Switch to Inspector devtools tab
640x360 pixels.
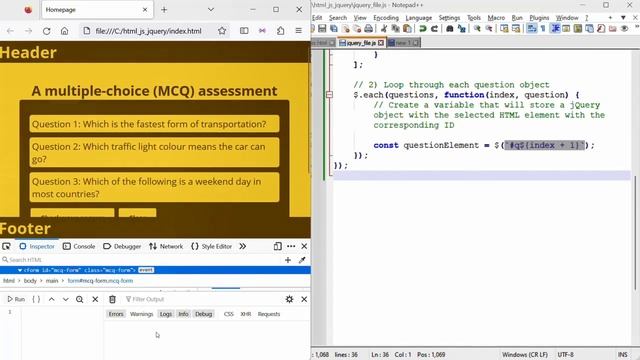tap(37, 246)
